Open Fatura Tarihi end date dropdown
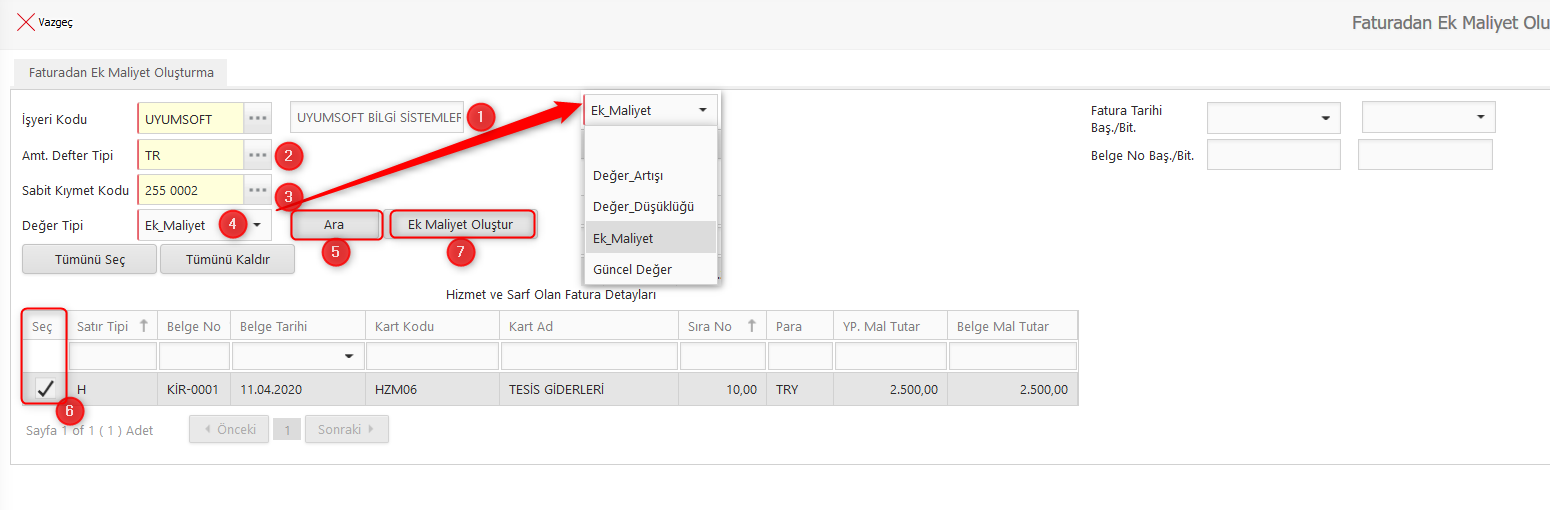The width and height of the screenshot is (1550, 510). tap(1481, 118)
